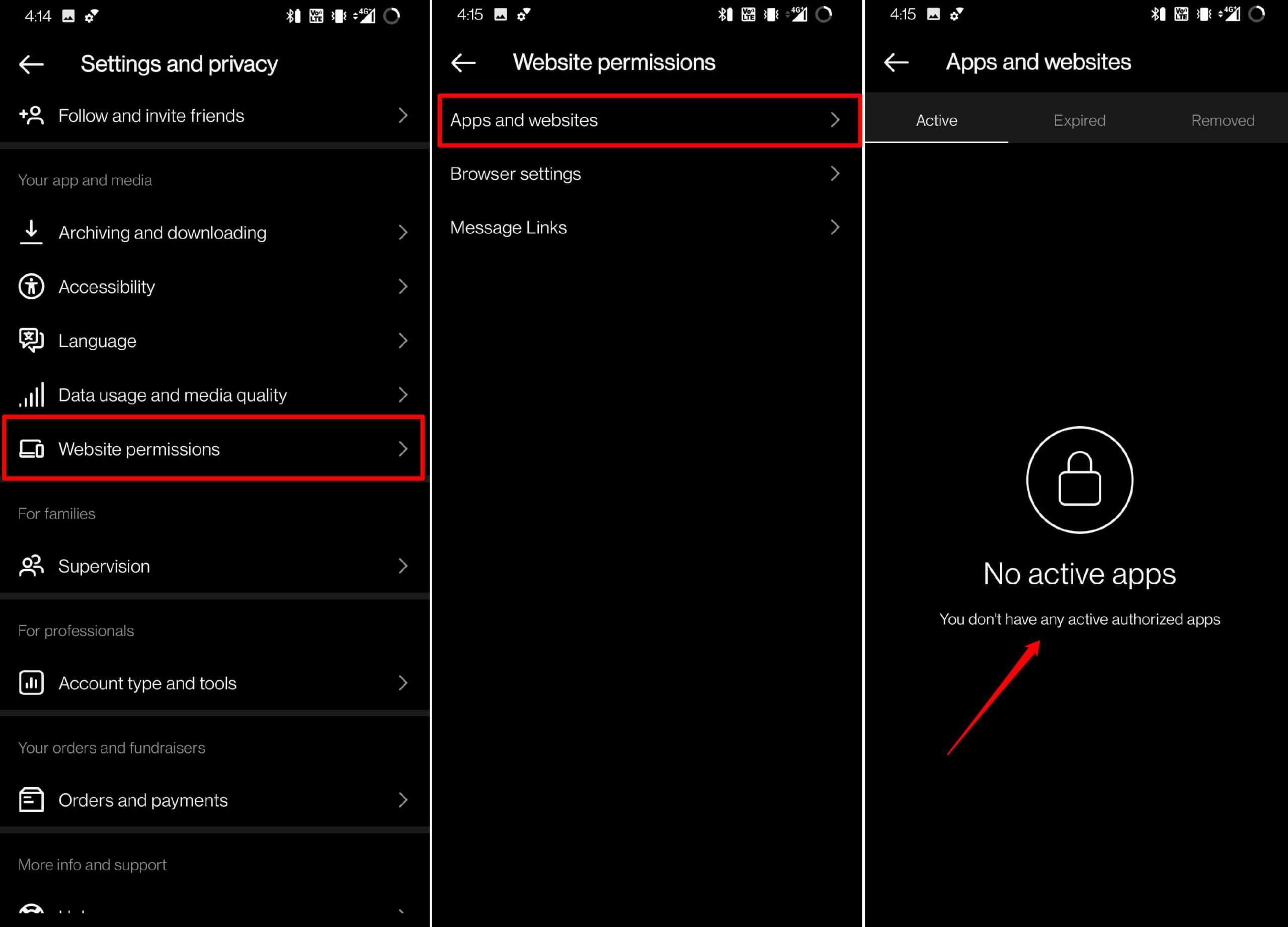The height and width of the screenshot is (927, 1288).
Task: Click the Archiving and downloading icon
Action: tap(30, 232)
